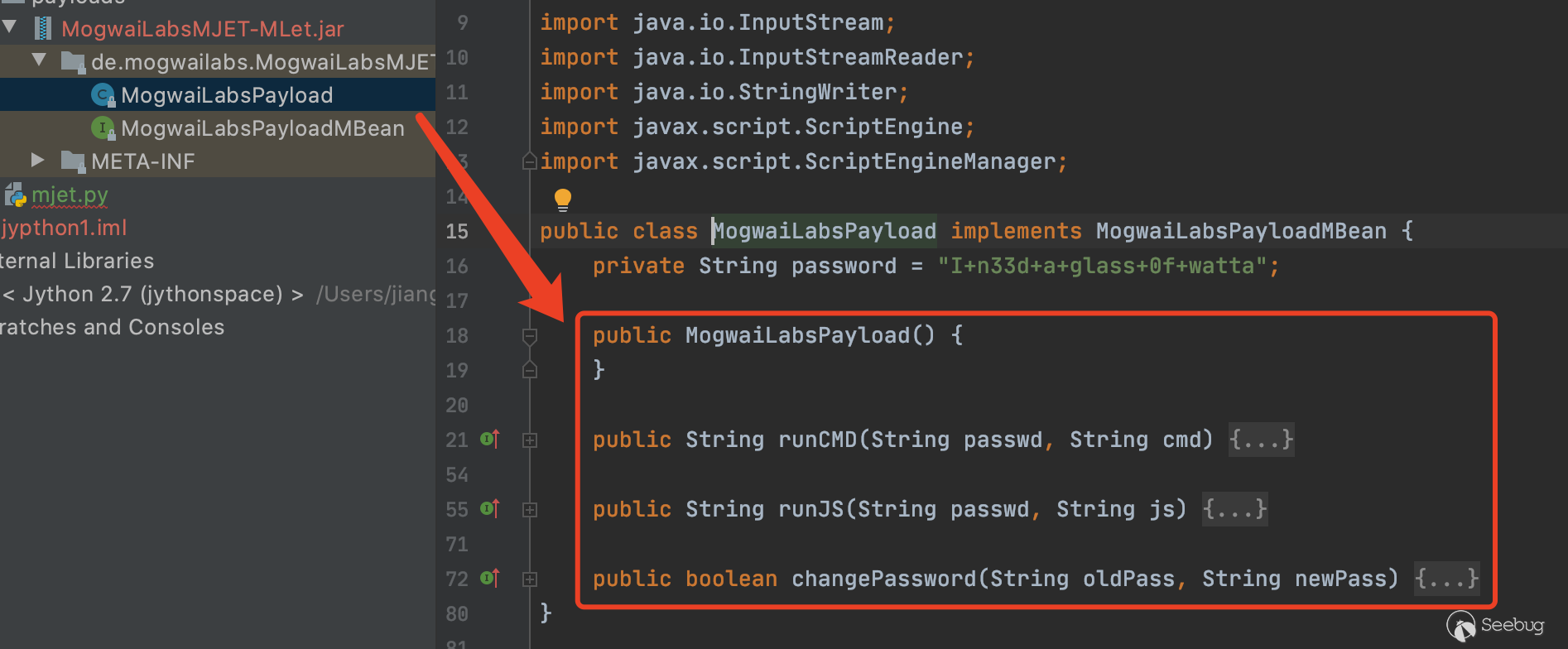
Task: Select the mjet.py file in the tree
Action: 70,195
